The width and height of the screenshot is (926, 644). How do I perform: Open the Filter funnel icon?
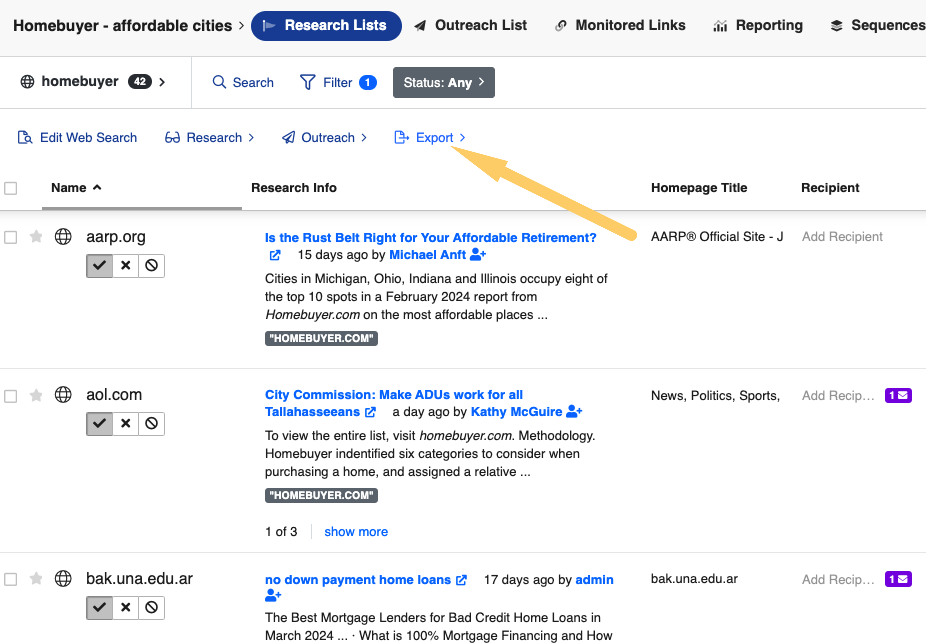pos(307,83)
